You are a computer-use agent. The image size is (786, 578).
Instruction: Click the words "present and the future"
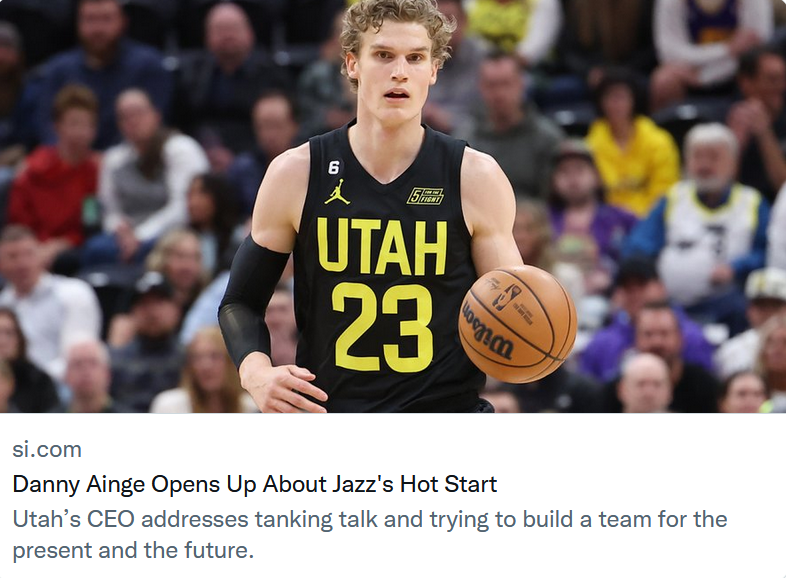pyautogui.click(x=133, y=550)
